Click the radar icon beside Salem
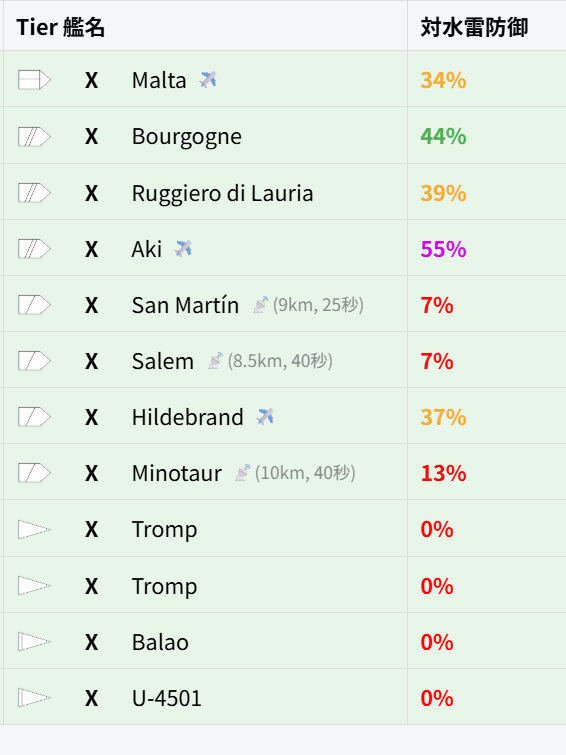 (215, 361)
